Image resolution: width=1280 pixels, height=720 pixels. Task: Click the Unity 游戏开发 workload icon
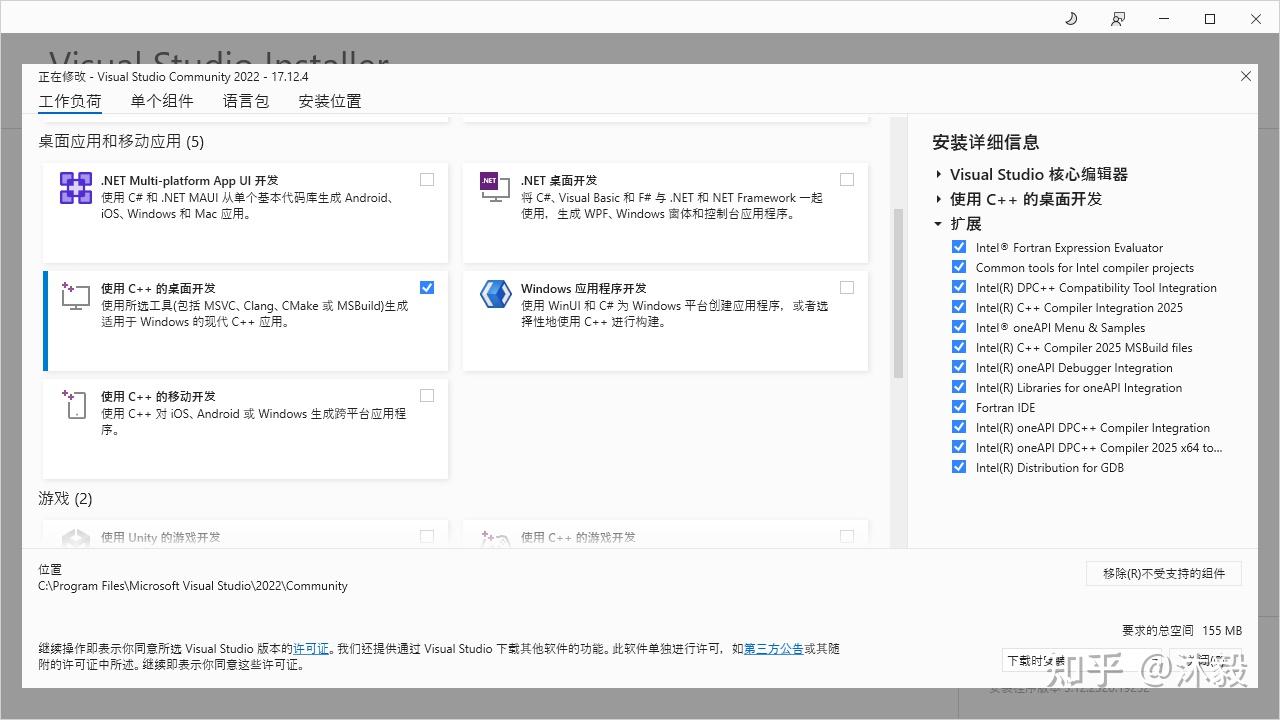75,540
